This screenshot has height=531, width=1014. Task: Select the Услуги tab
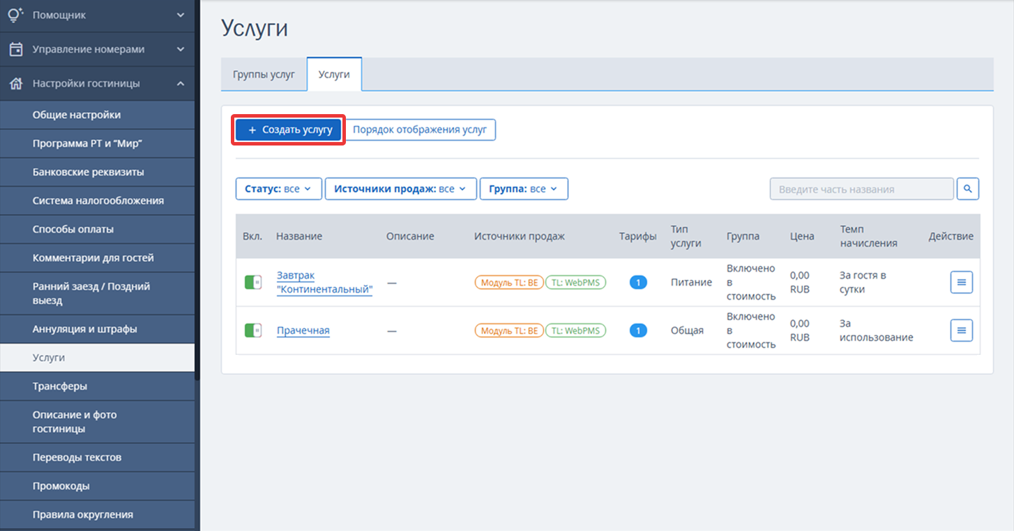click(x=334, y=74)
